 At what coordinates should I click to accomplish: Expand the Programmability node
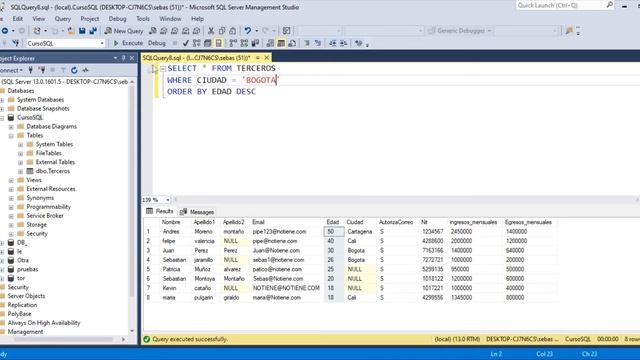[11, 207]
